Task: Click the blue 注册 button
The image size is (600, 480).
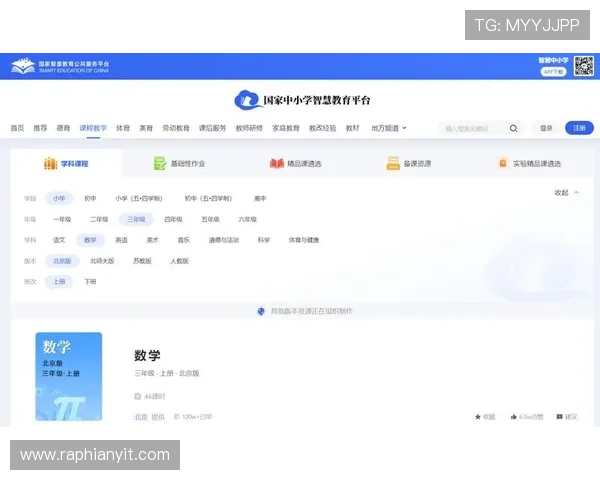Action: [579, 128]
